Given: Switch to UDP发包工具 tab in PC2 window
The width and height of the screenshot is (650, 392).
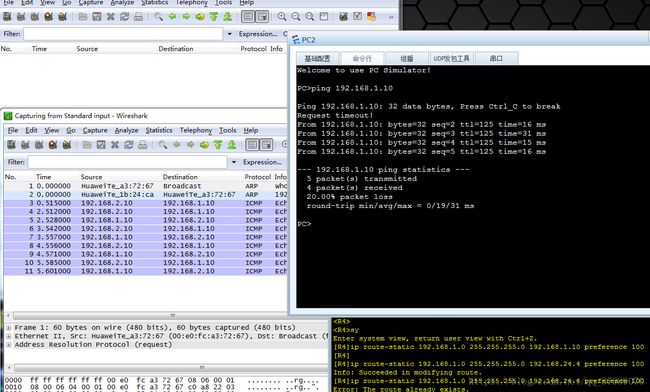Looking at the screenshot, I should tap(451, 58).
